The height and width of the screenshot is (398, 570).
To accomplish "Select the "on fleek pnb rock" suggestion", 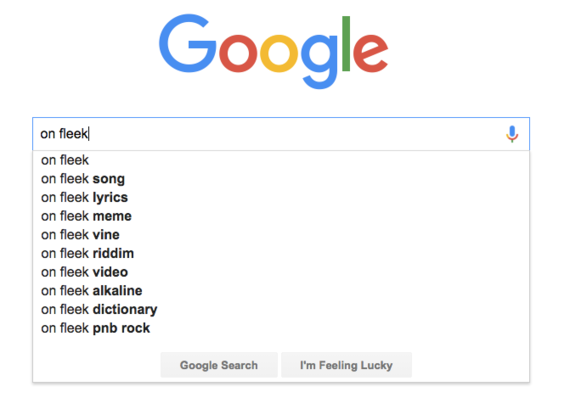I will click(281, 328).
